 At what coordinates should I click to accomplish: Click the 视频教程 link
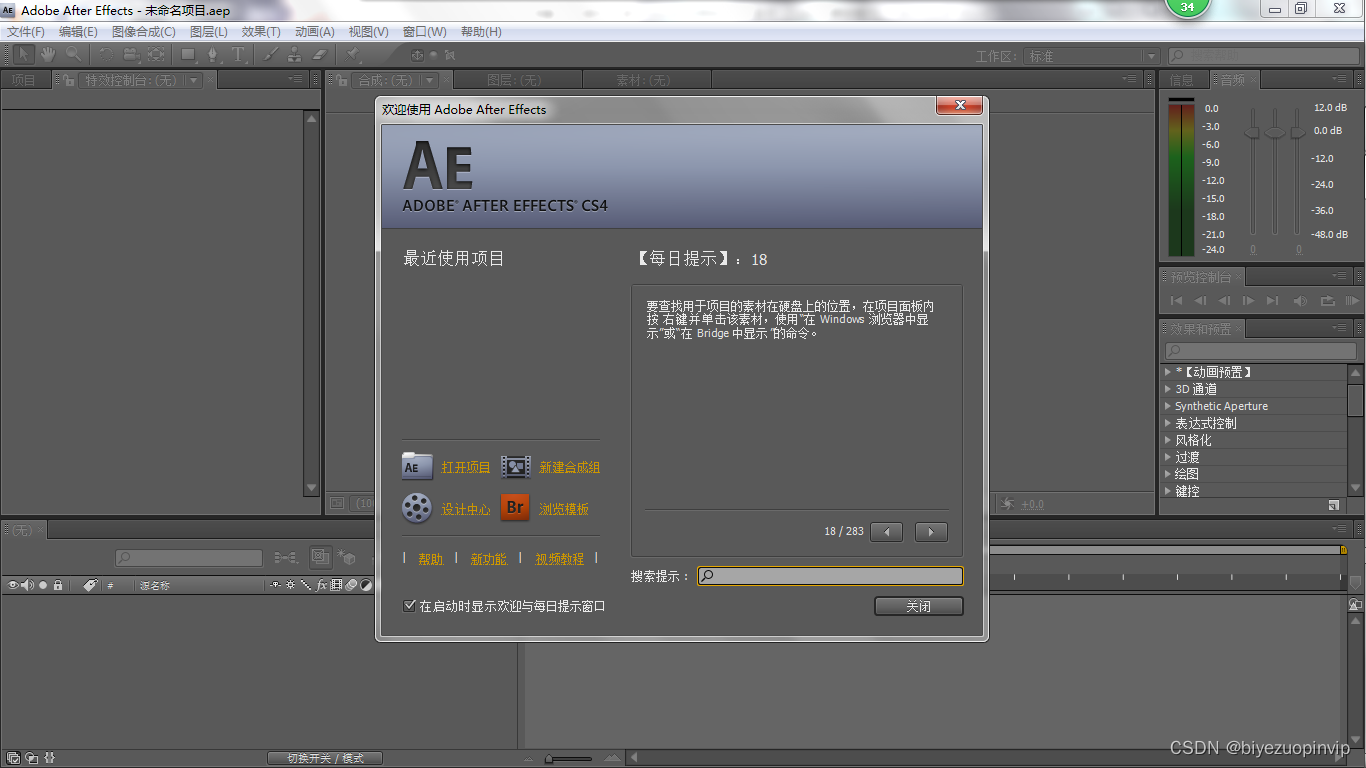coord(559,559)
